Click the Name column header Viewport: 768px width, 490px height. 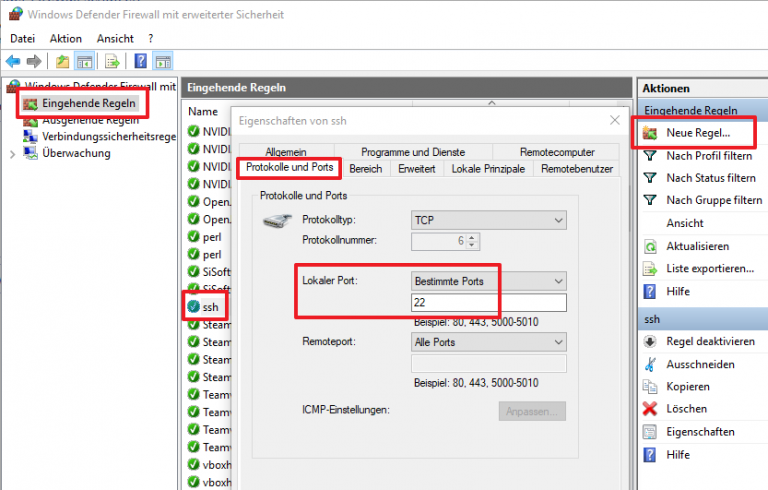coord(203,112)
